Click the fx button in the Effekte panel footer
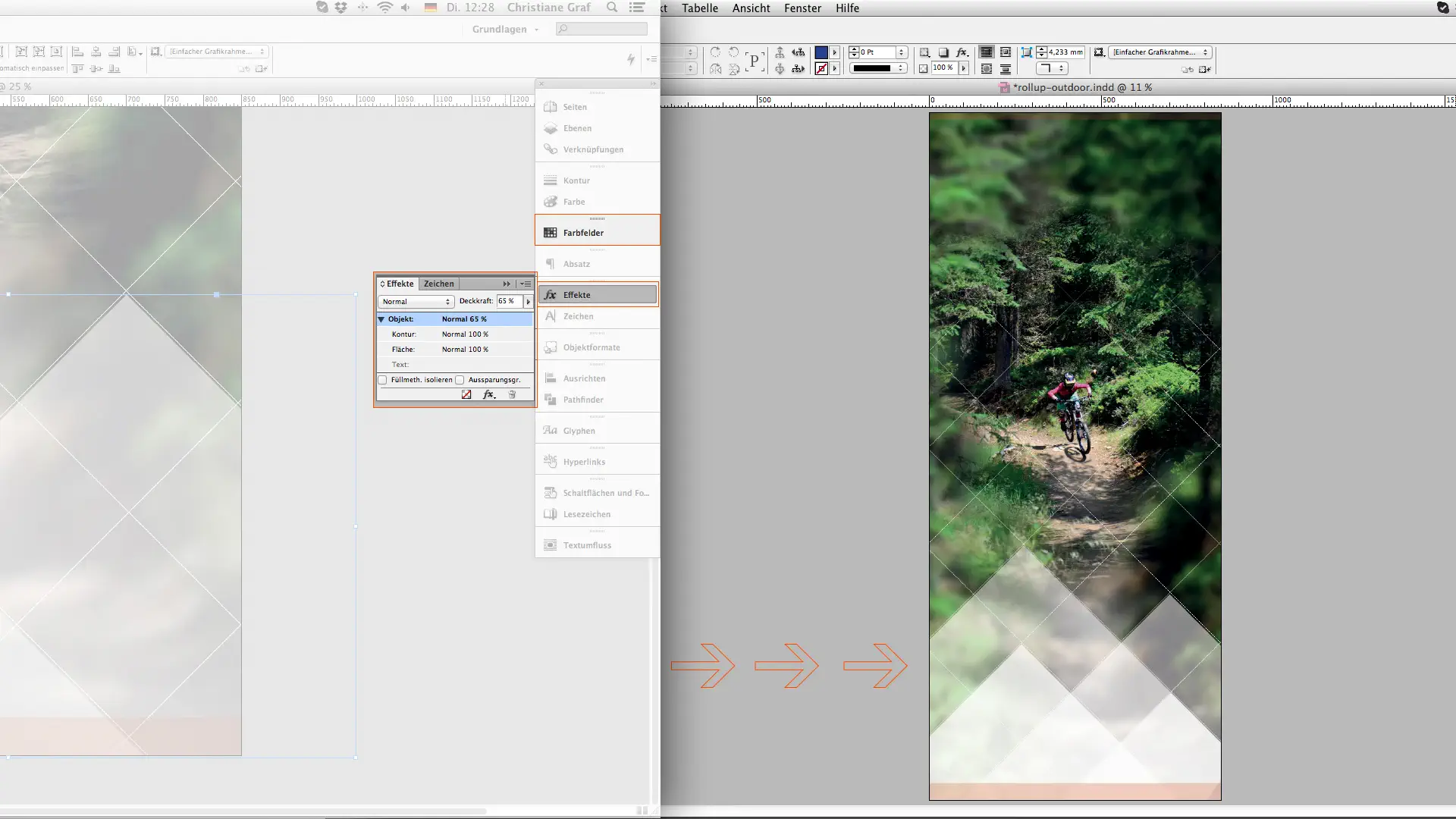Viewport: 1456px width, 819px height. (489, 394)
